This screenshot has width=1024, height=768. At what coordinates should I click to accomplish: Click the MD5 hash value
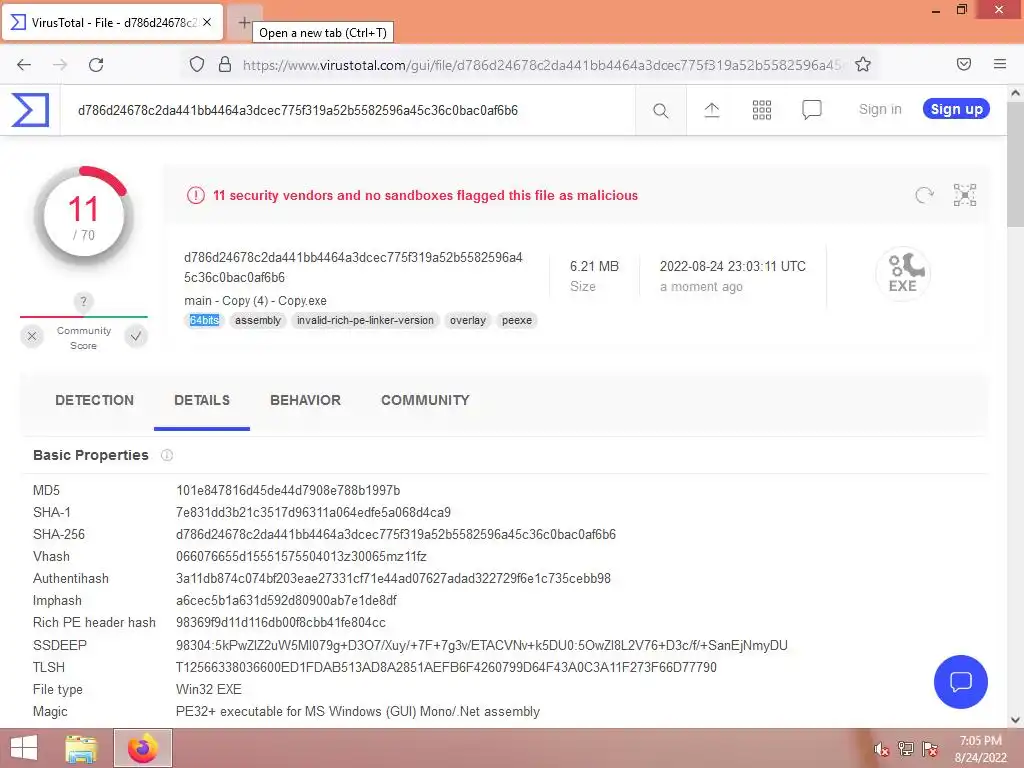tap(288, 490)
